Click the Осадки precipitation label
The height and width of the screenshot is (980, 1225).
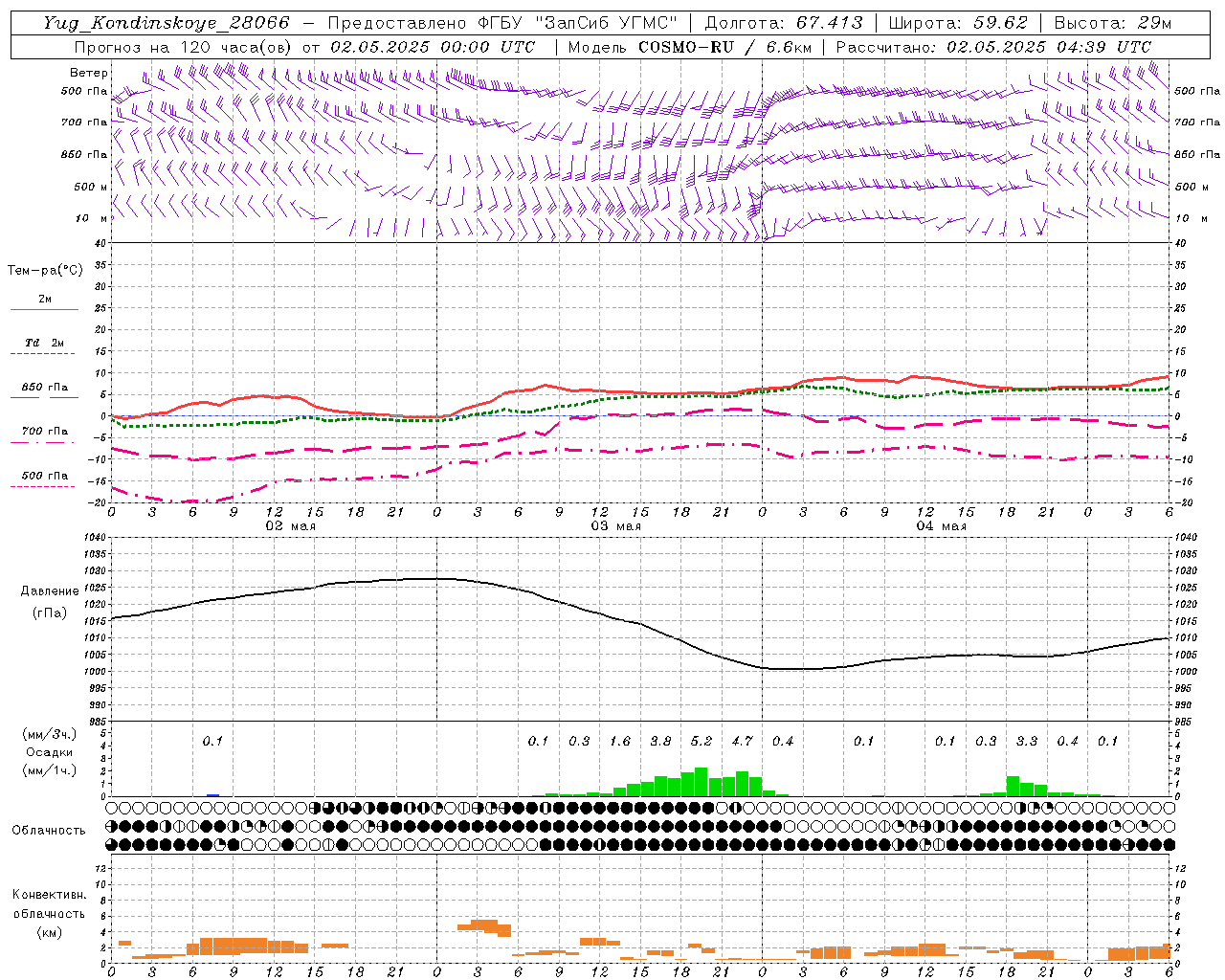click(x=49, y=752)
